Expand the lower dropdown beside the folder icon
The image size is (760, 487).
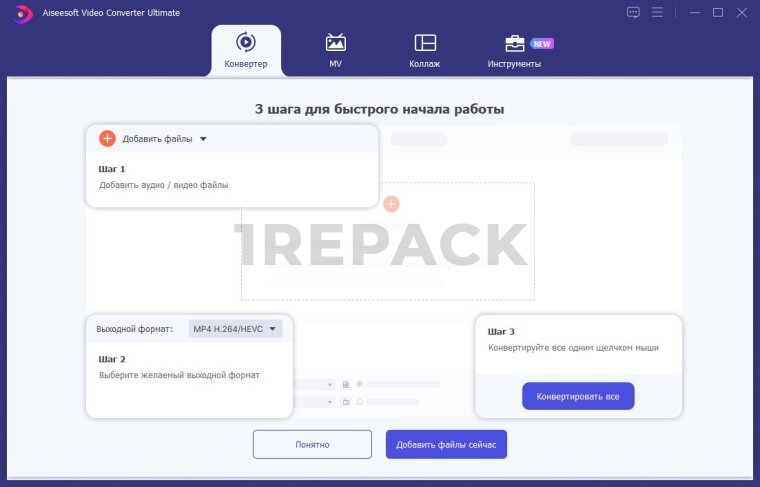(x=330, y=402)
